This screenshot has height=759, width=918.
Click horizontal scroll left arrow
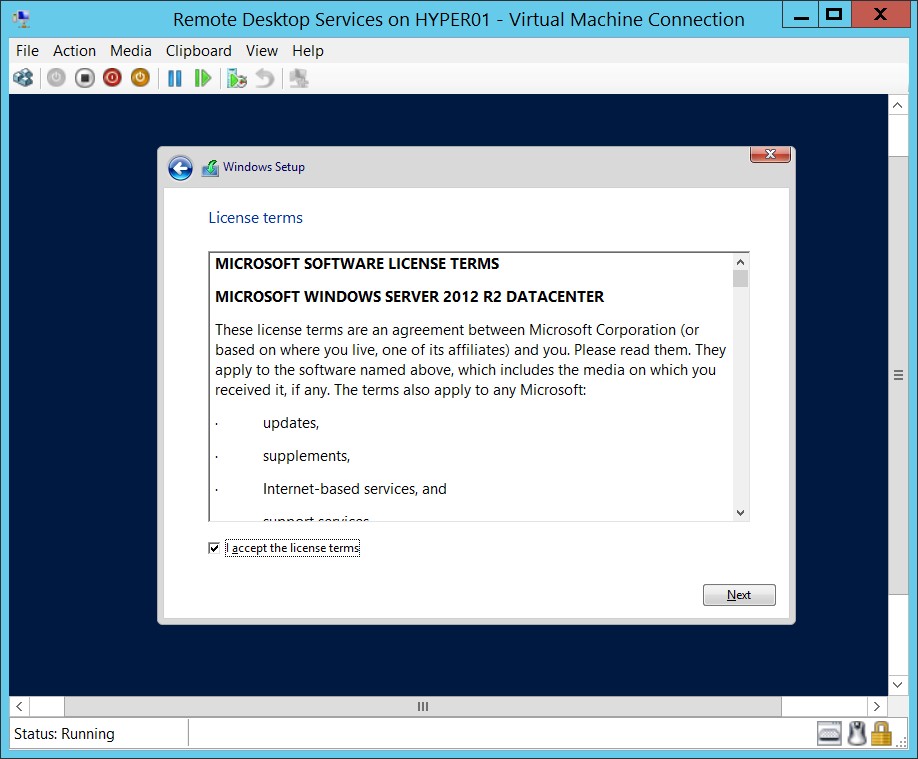click(19, 706)
